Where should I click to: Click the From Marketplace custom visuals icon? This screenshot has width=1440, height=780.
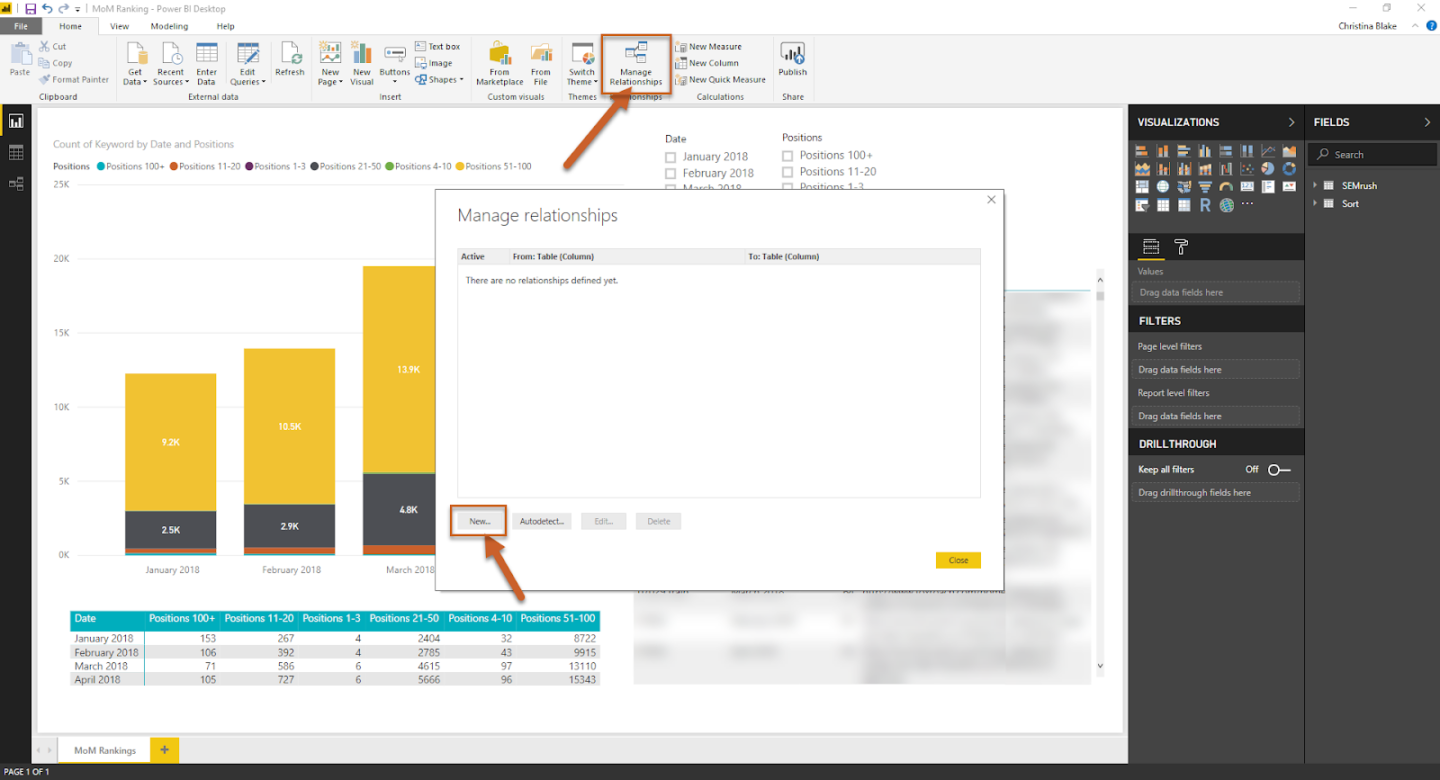(500, 62)
